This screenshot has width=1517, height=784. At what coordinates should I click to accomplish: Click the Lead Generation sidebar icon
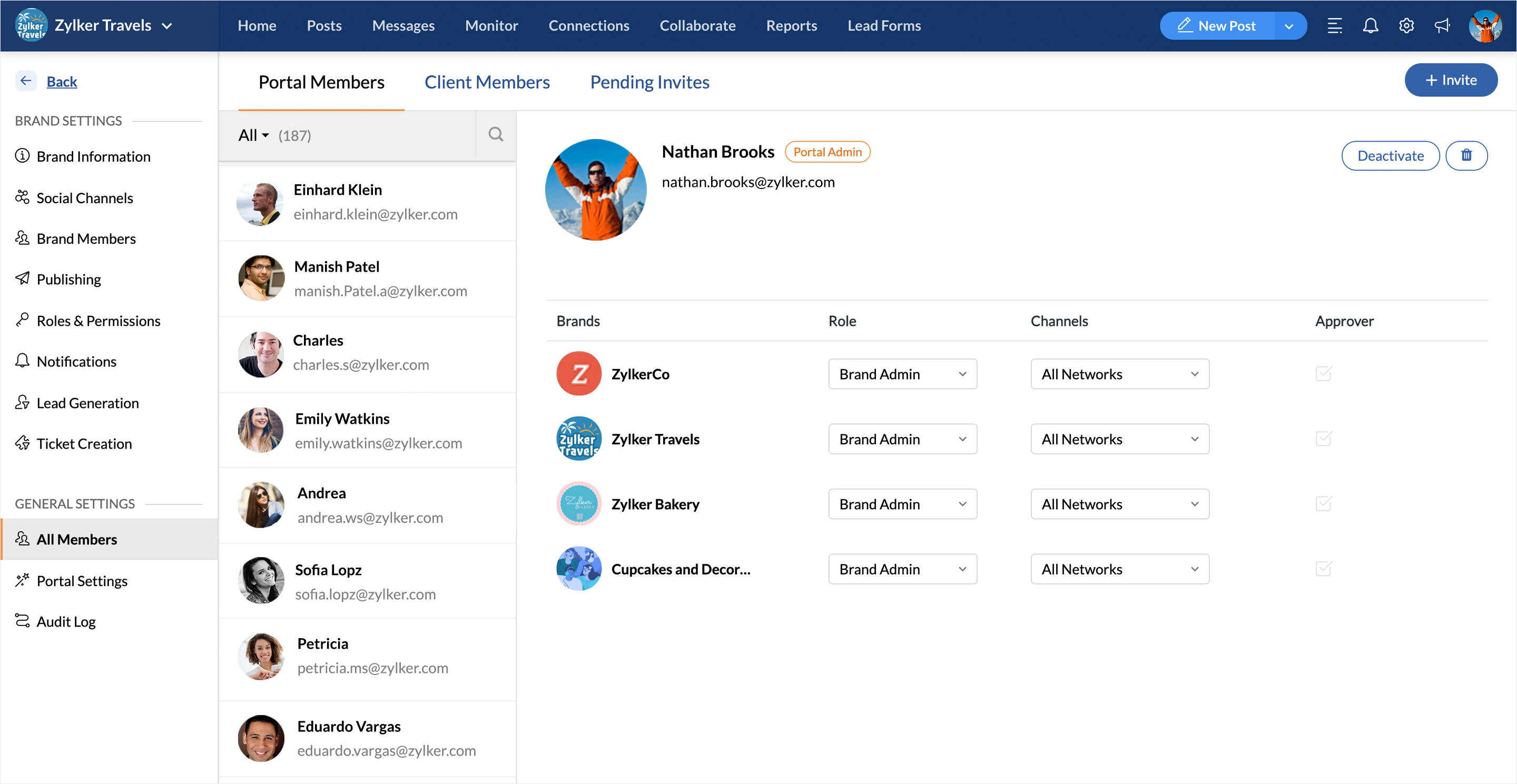(x=22, y=403)
